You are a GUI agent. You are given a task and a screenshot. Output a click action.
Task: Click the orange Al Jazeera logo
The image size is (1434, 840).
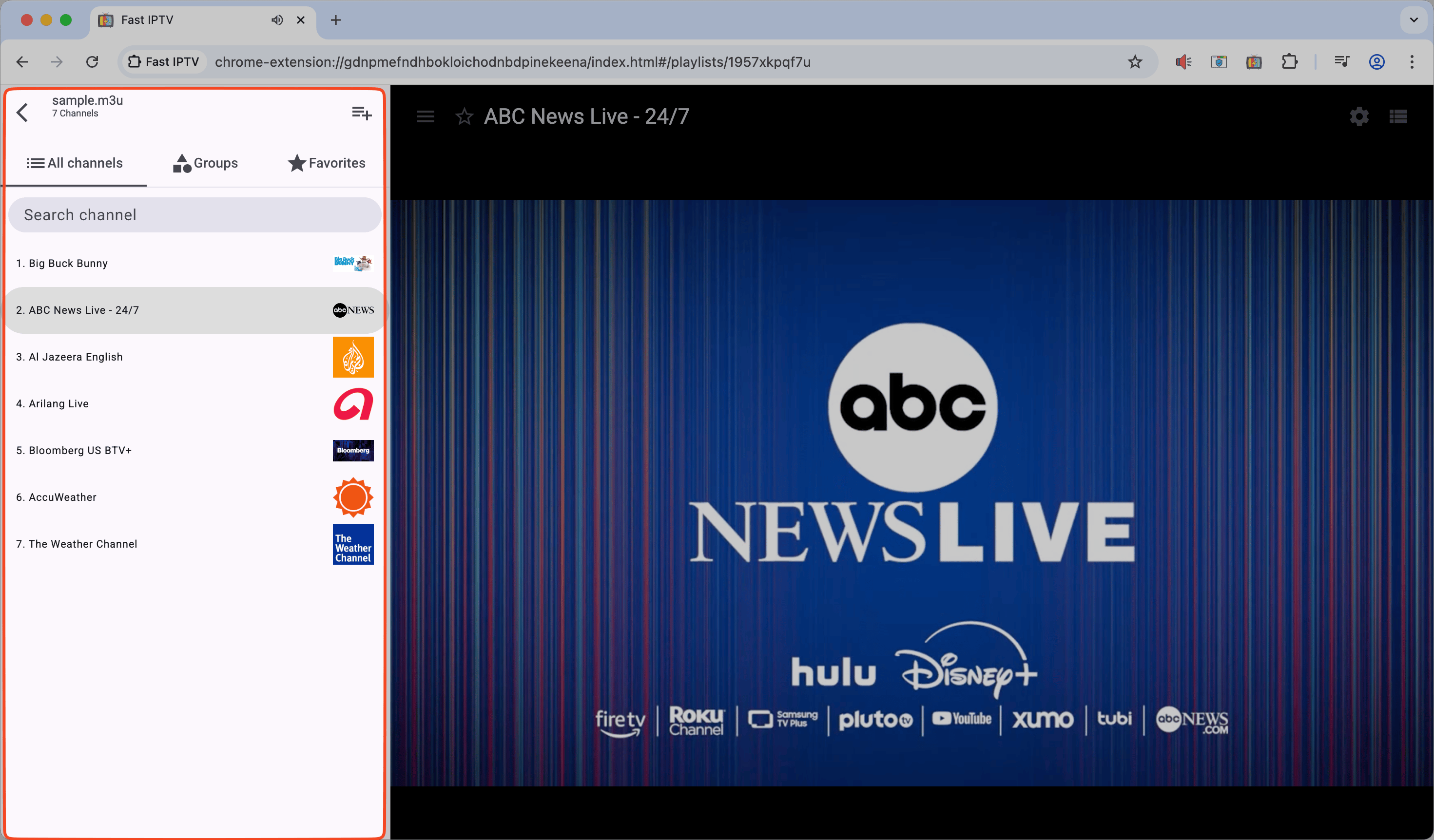(353, 357)
